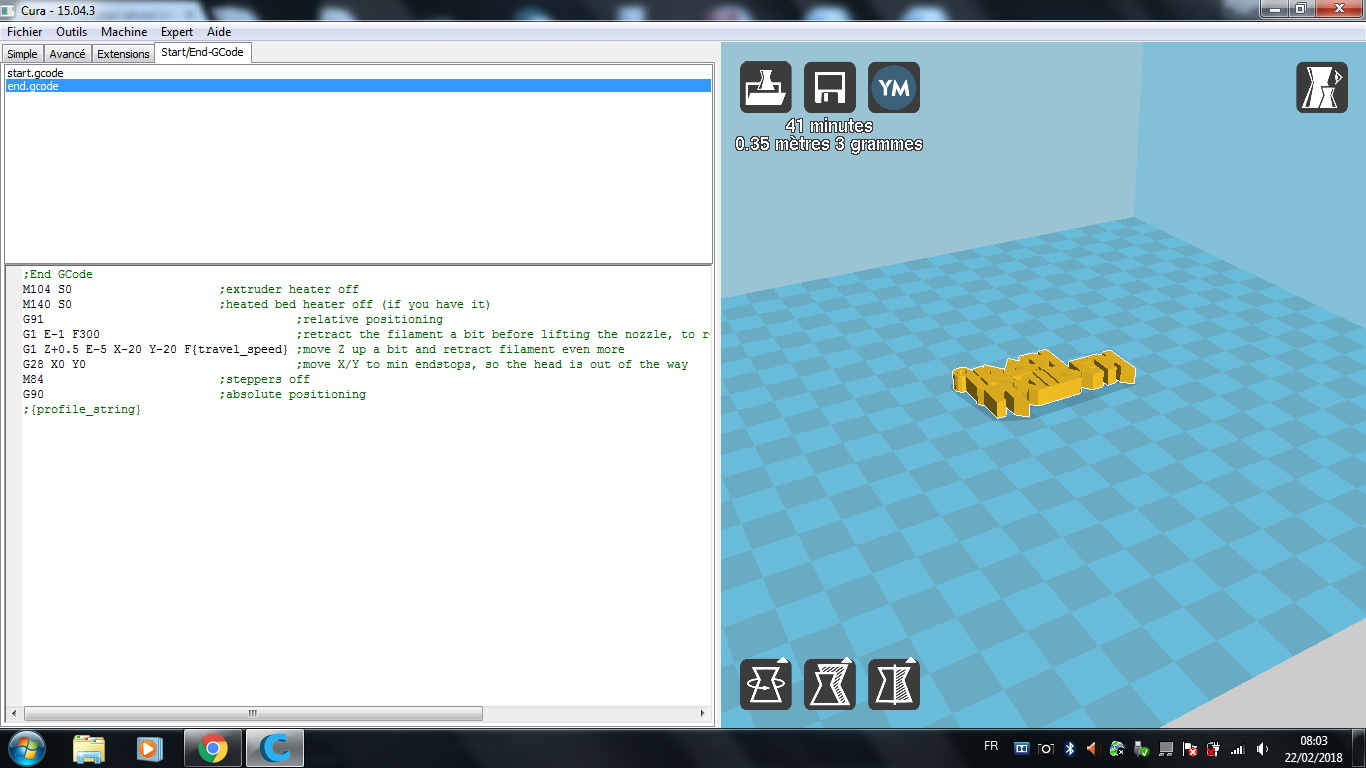1366x768 pixels.
Task: Click the horizontal scrollbar under the G-code editor
Action: click(x=362, y=714)
